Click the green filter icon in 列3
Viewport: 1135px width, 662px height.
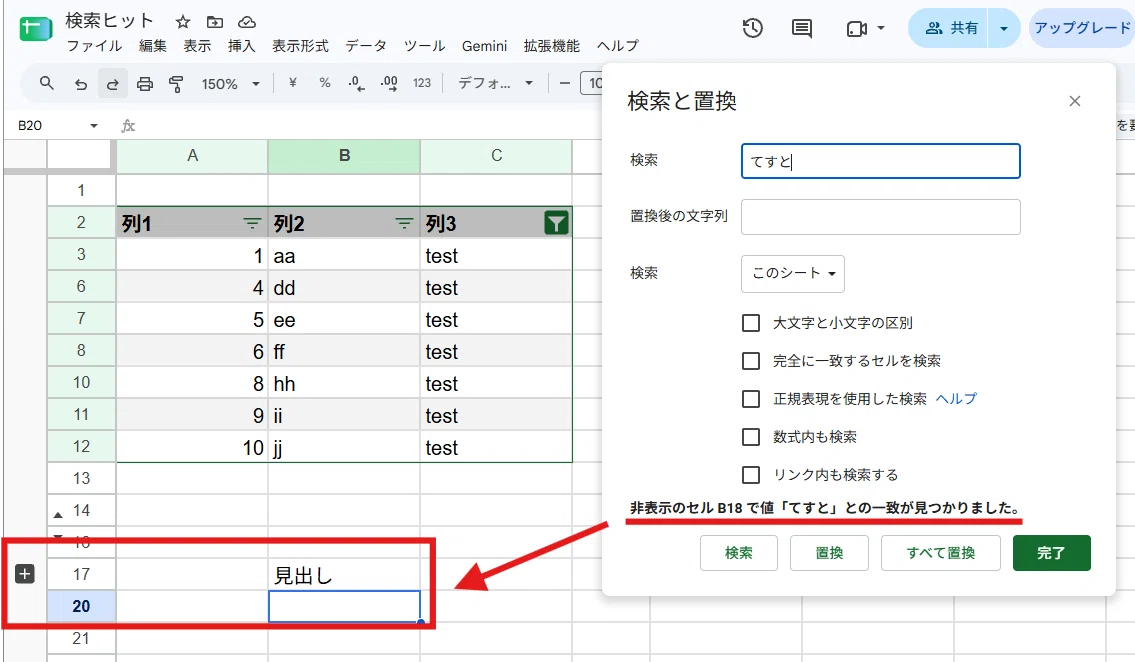[x=556, y=224]
